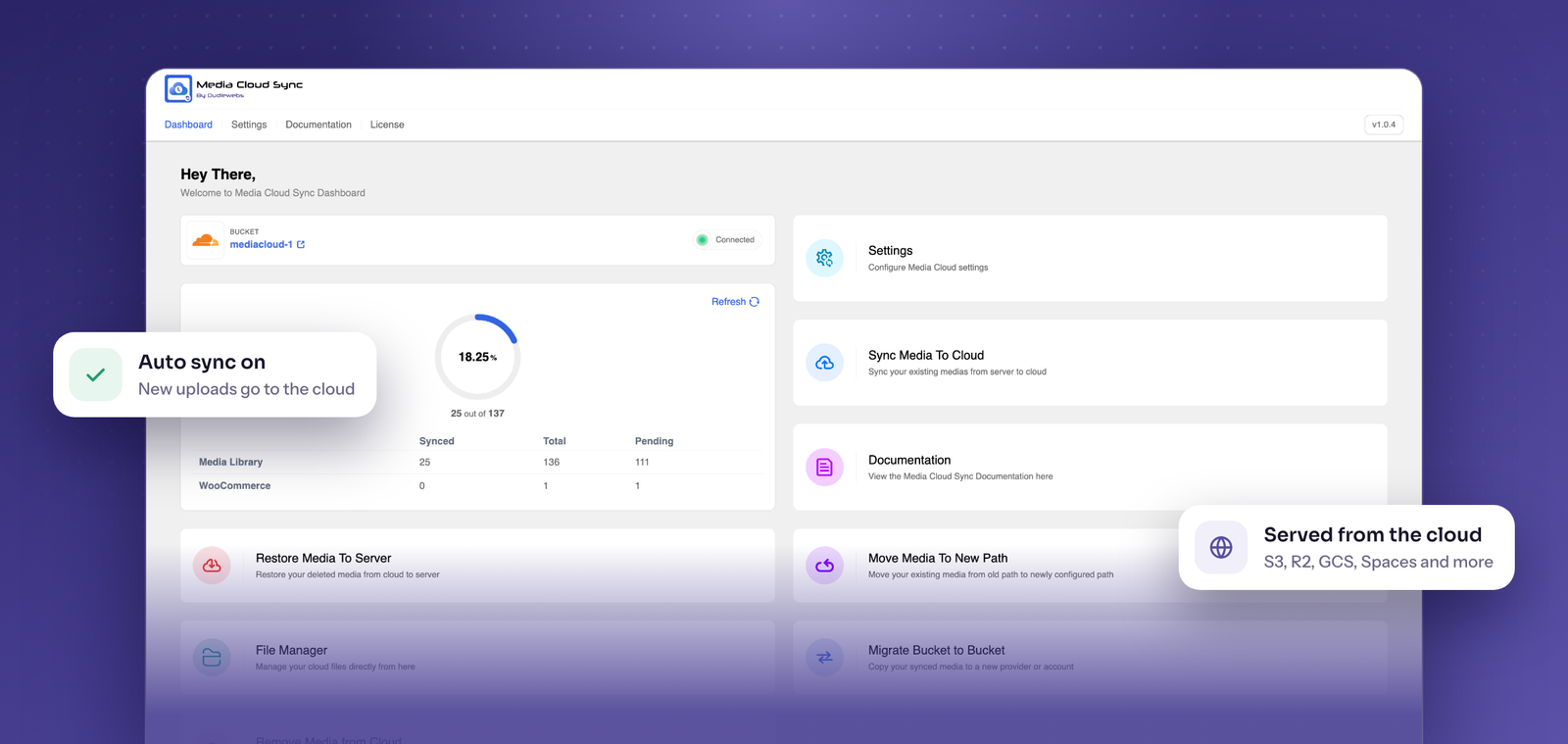Screen dimensions: 1568x744
Task: Switch to the Dashboard tab
Action: tap(188, 124)
